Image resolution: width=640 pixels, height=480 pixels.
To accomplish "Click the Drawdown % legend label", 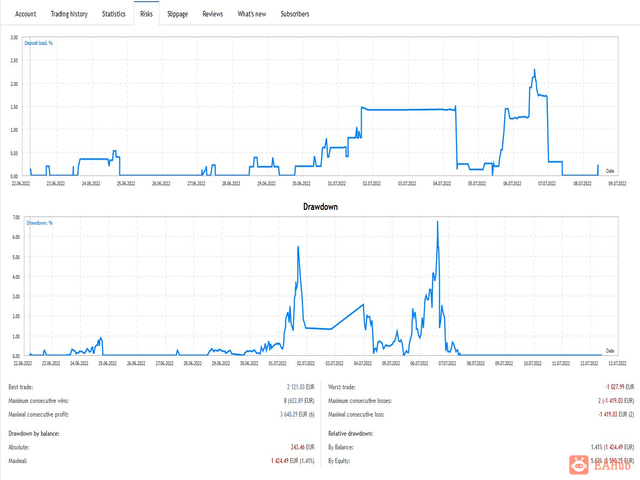I will point(40,223).
